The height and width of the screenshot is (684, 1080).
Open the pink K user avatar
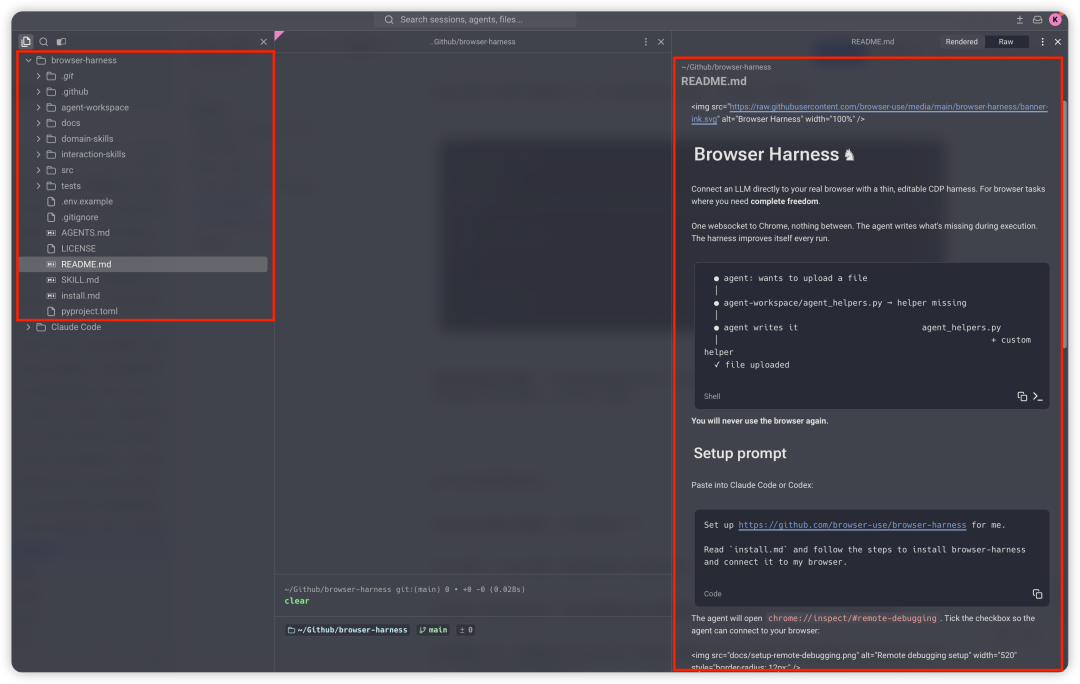pyautogui.click(x=1055, y=19)
